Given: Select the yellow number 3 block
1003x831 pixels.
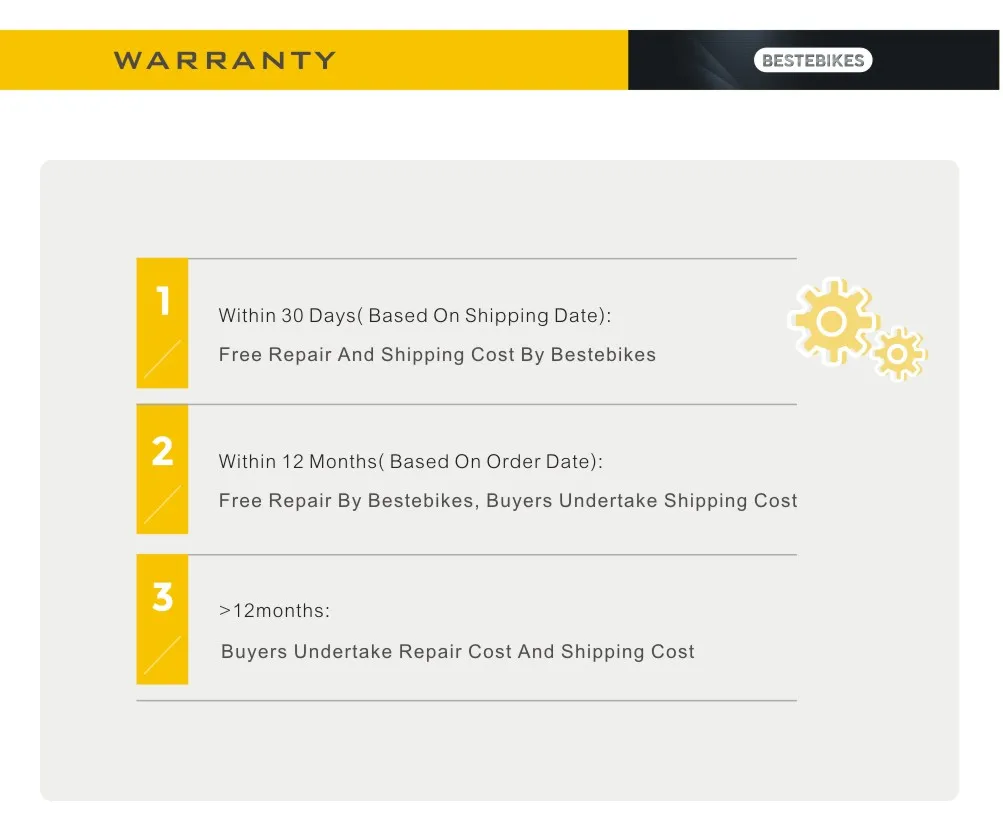Looking at the screenshot, I should [162, 619].
